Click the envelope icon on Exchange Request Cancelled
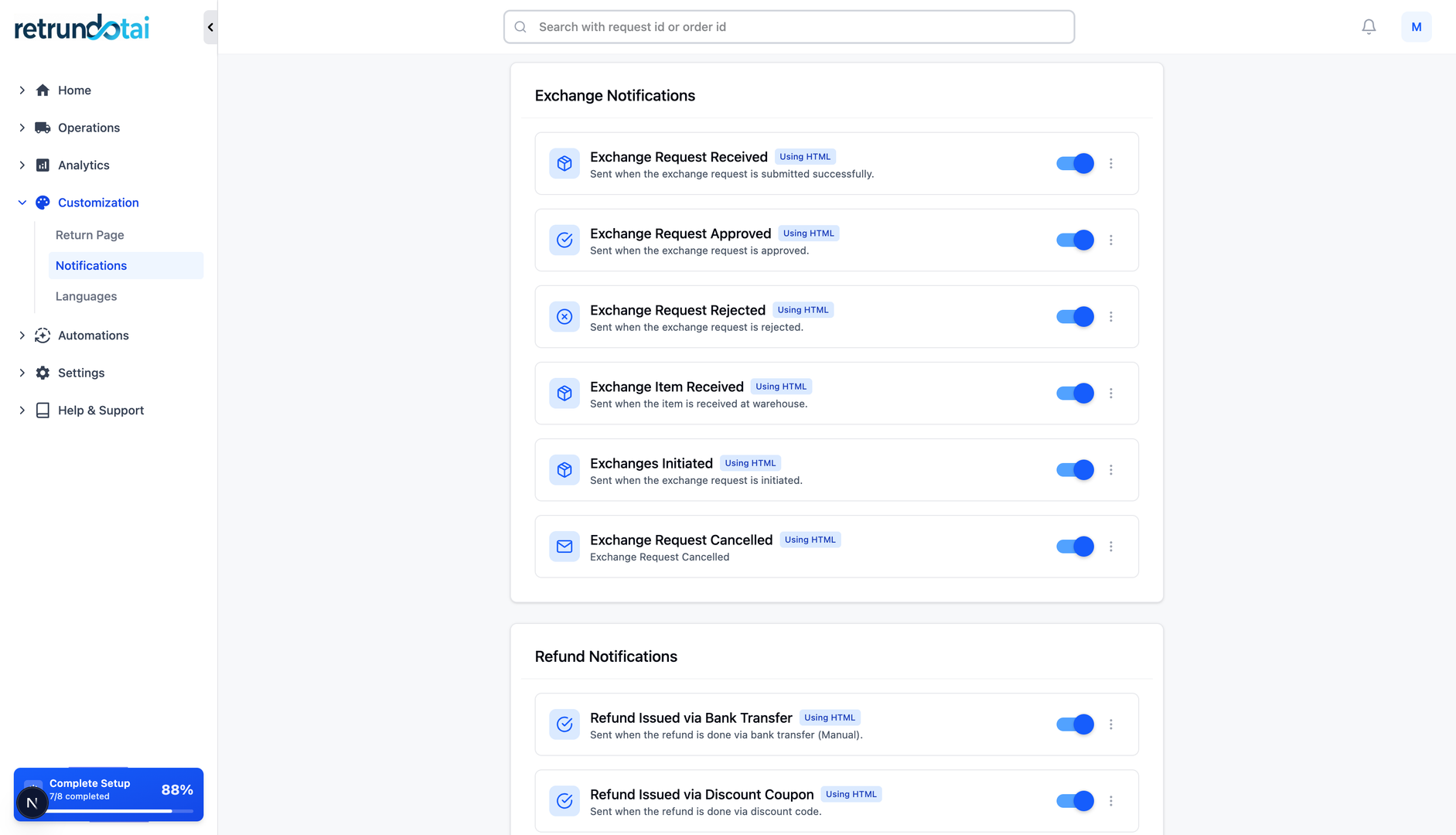The width and height of the screenshot is (1456, 835). (564, 547)
